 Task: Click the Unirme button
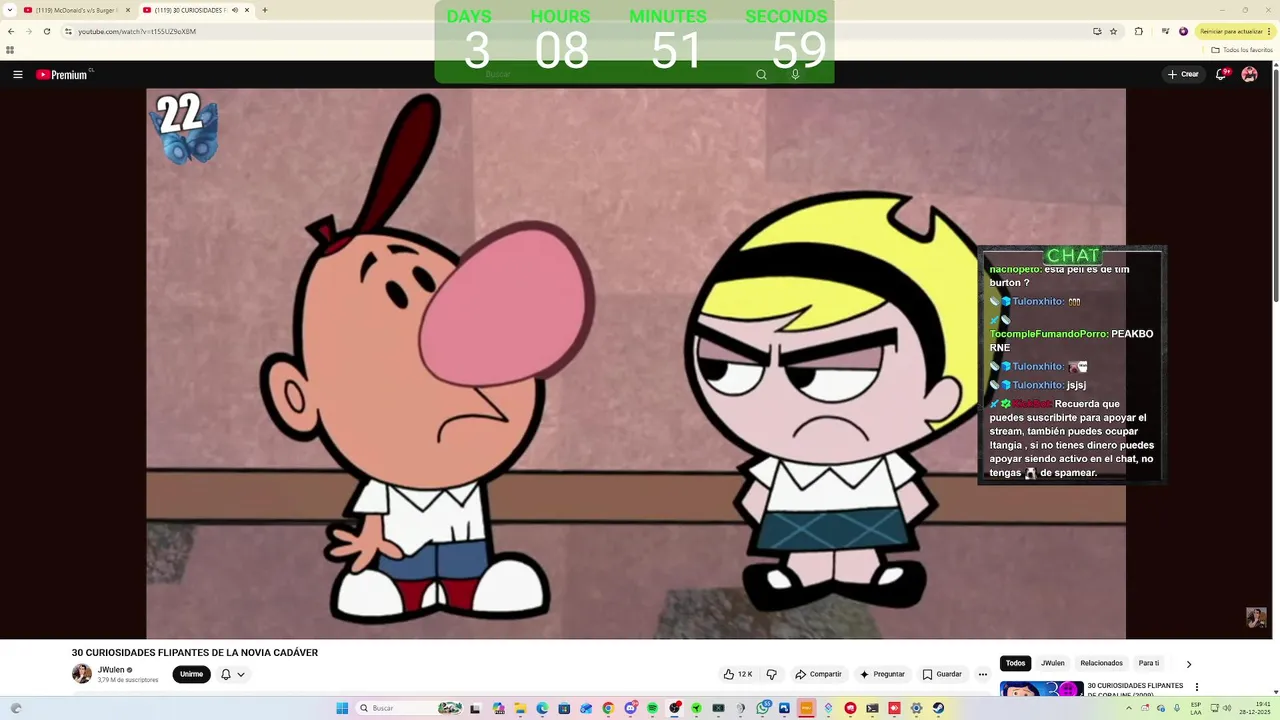[191, 674]
